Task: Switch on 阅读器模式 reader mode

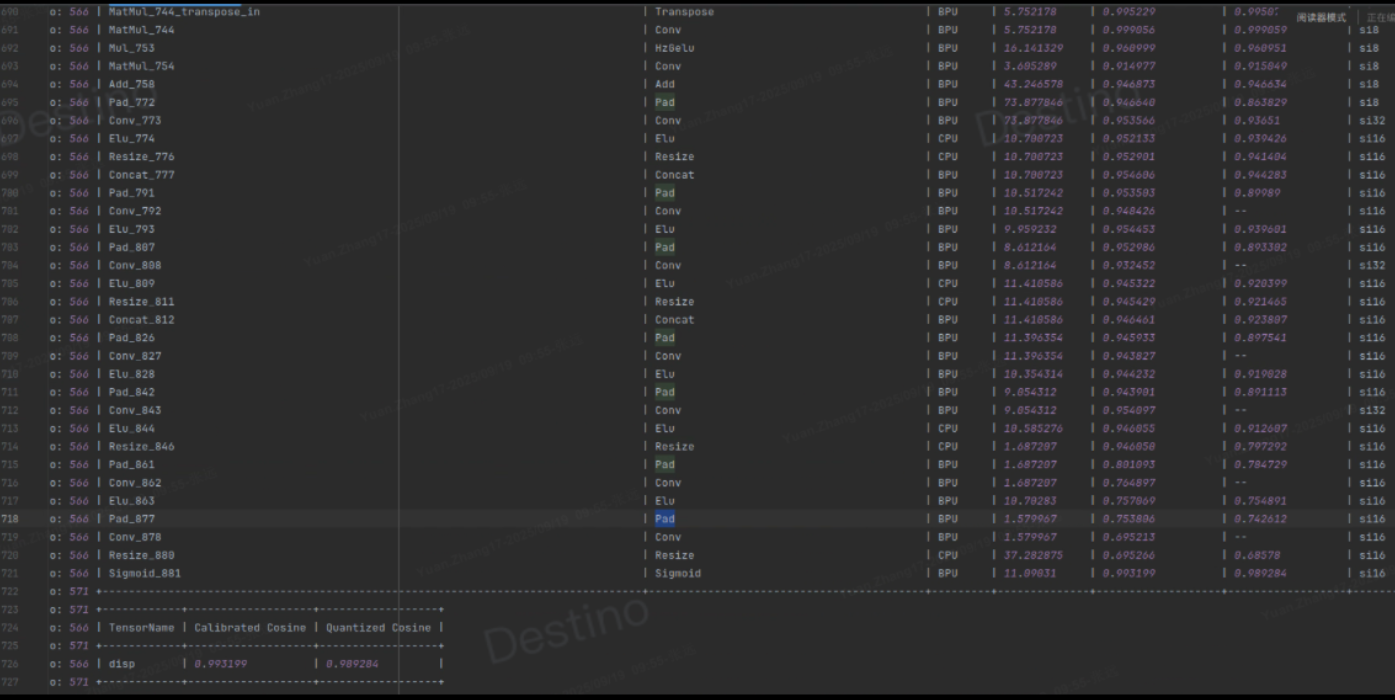Action: pos(1321,18)
